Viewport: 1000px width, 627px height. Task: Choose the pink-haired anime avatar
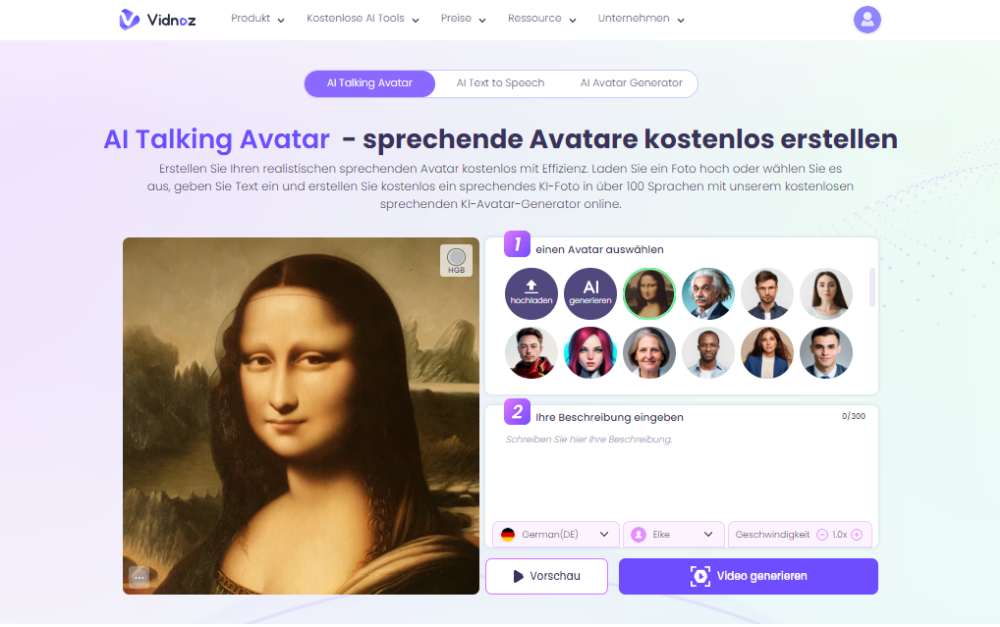coord(591,353)
